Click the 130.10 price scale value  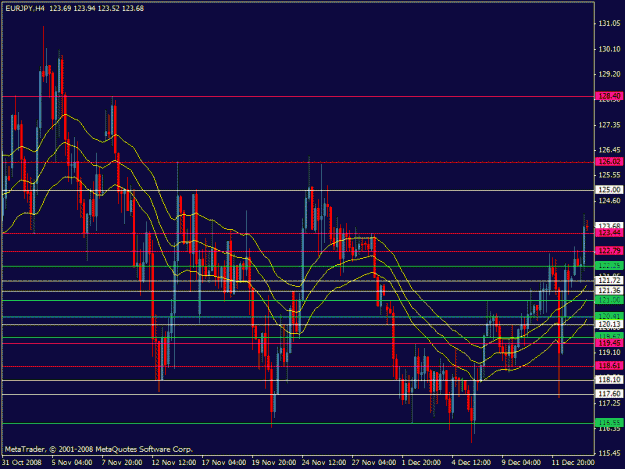pyautogui.click(x=609, y=49)
